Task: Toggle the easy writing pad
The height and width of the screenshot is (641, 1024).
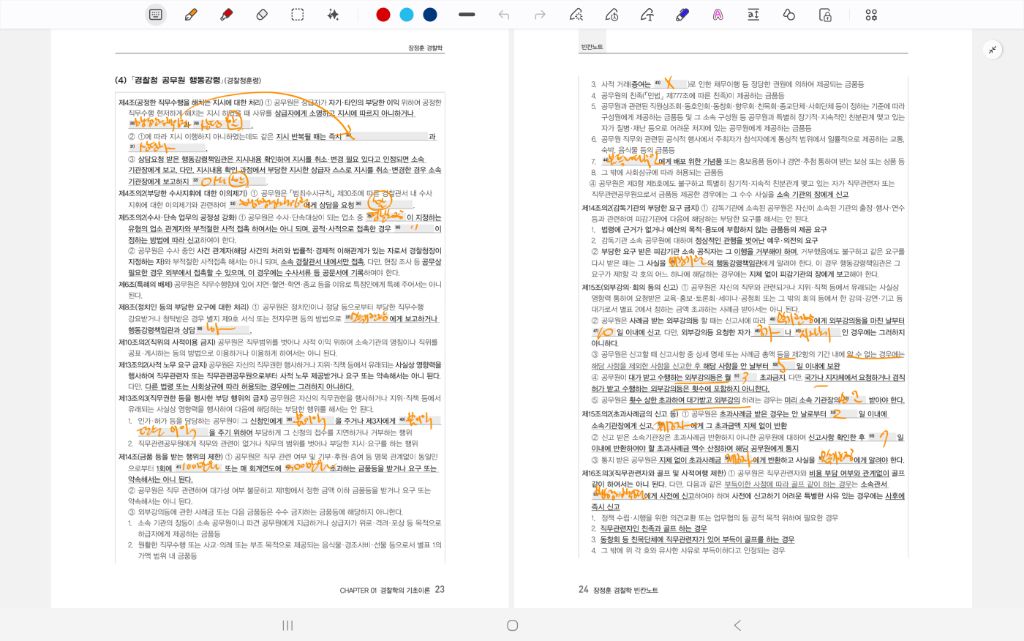Action: 753,14
